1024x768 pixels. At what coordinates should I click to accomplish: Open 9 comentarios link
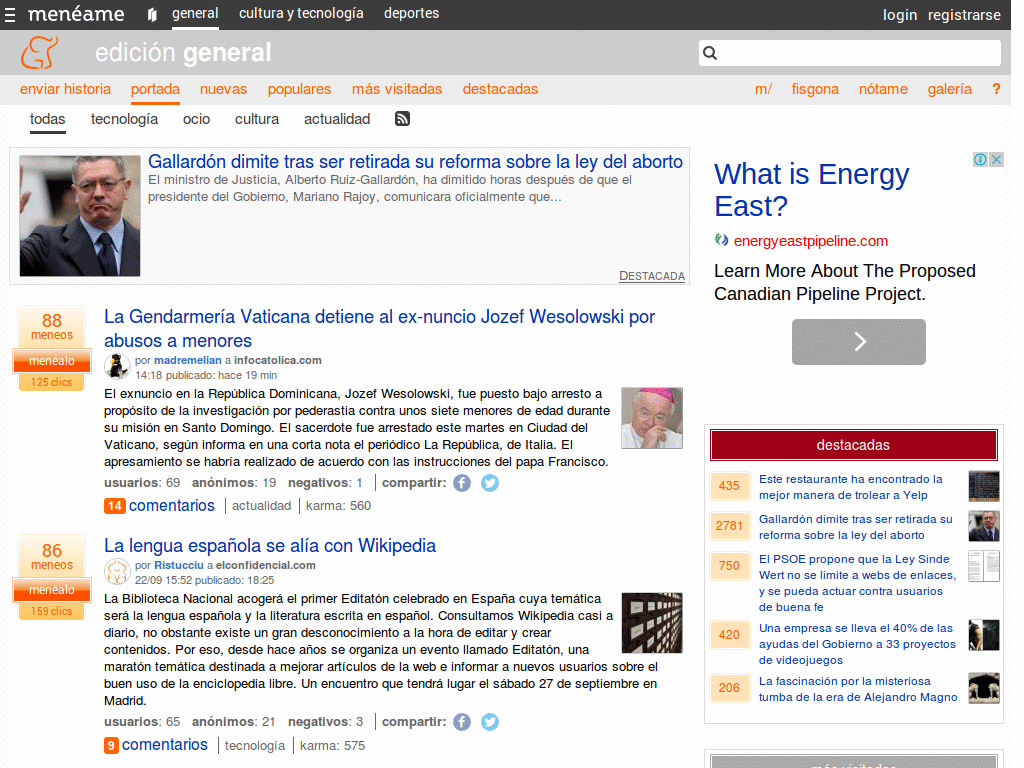tap(155, 745)
